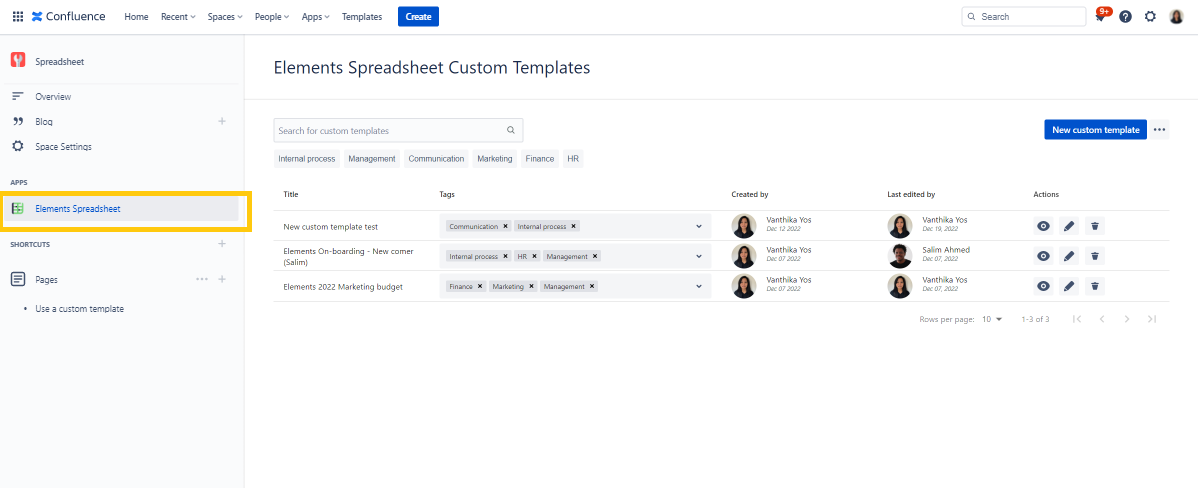The height and width of the screenshot is (488, 1198).
Task: Filter templates by the Finance tag
Action: coord(539,158)
